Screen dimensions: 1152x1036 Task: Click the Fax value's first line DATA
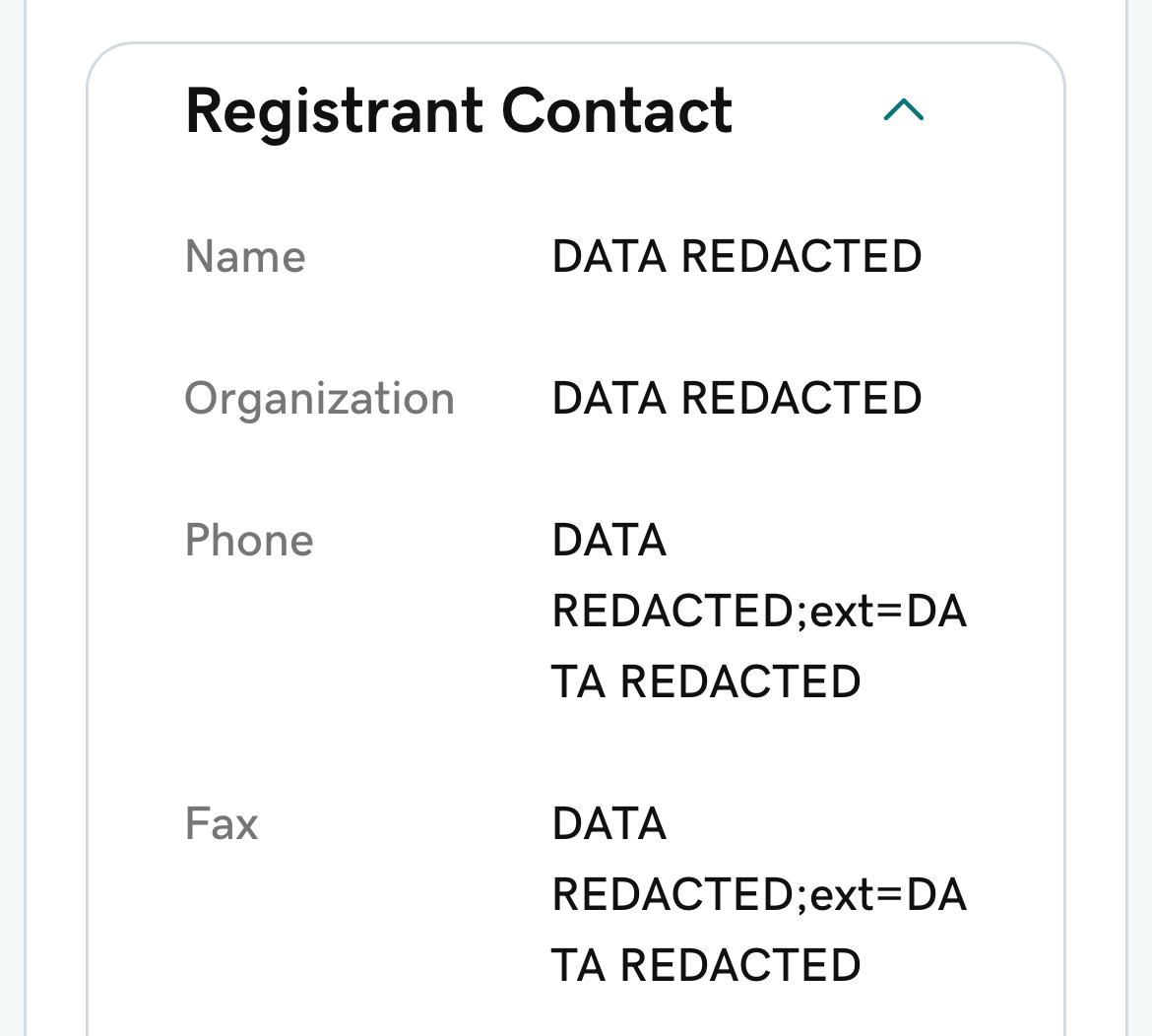[609, 823]
